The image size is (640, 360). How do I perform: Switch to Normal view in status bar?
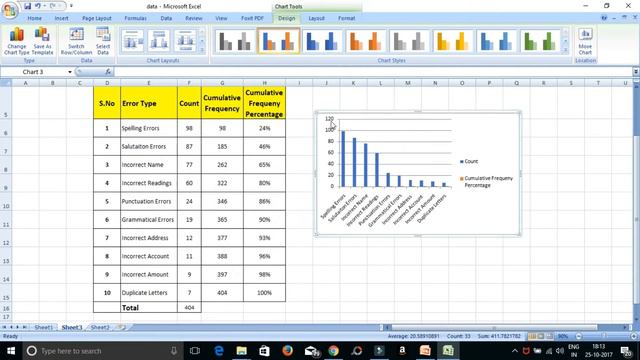click(x=532, y=336)
